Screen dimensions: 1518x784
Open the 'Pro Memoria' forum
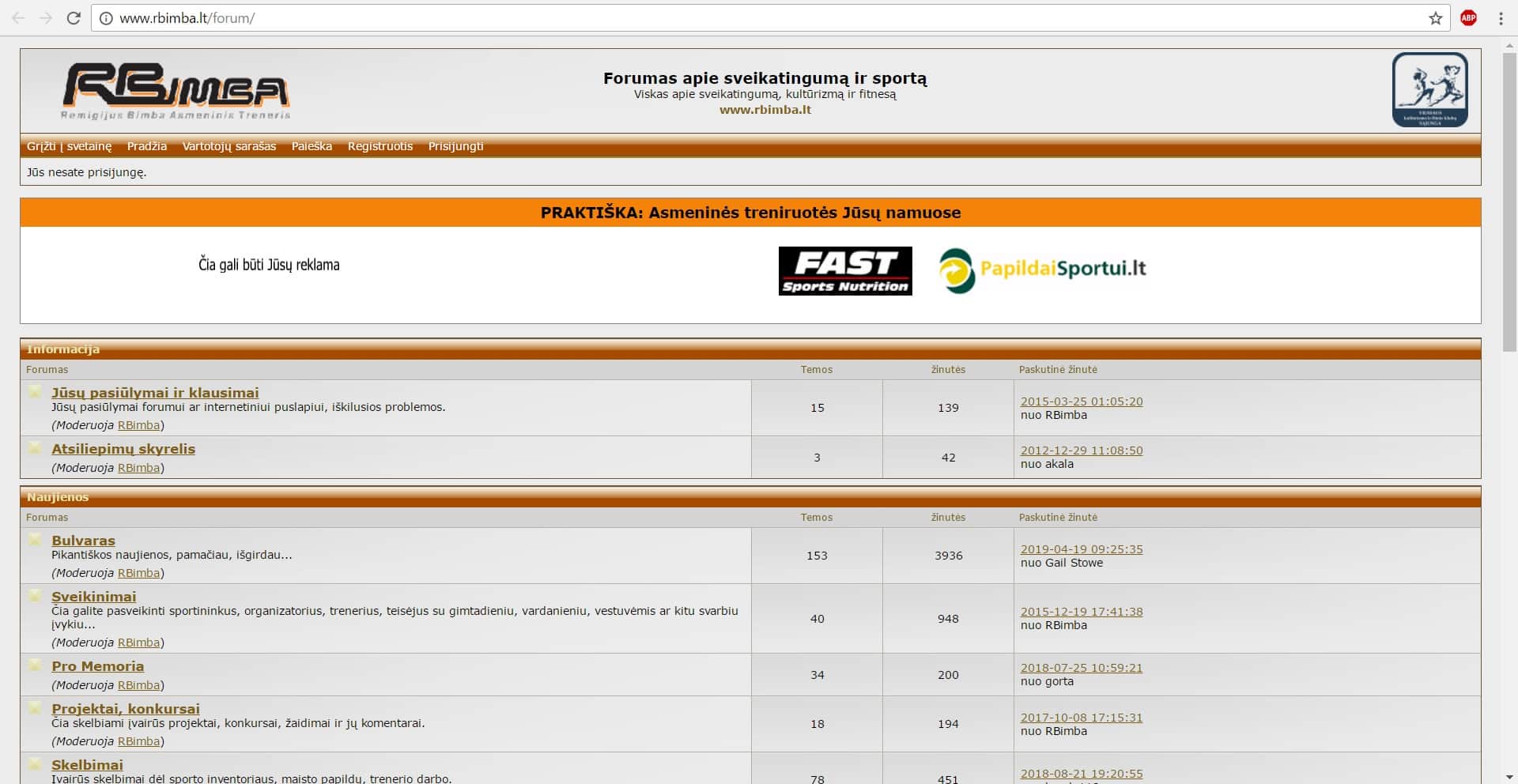(x=97, y=666)
